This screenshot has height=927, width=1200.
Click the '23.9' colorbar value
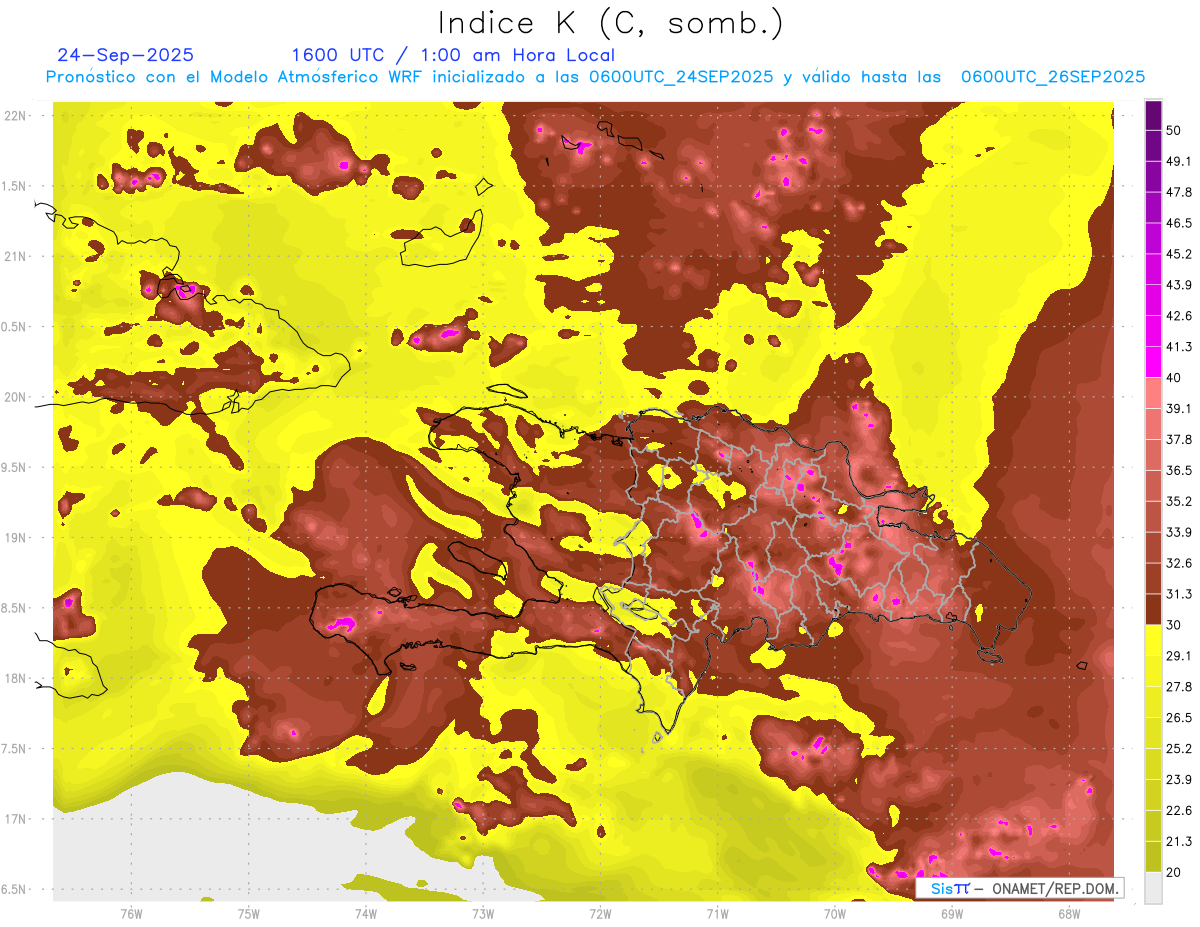pyautogui.click(x=1178, y=780)
